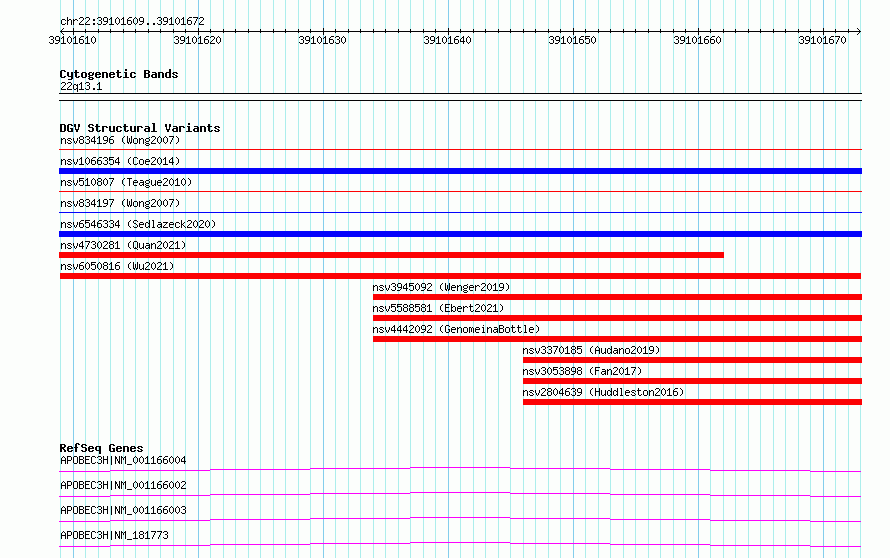Viewport: 890px width, 558px height.
Task: Click the red bar under nsv6050816
Action: (x=460, y=276)
